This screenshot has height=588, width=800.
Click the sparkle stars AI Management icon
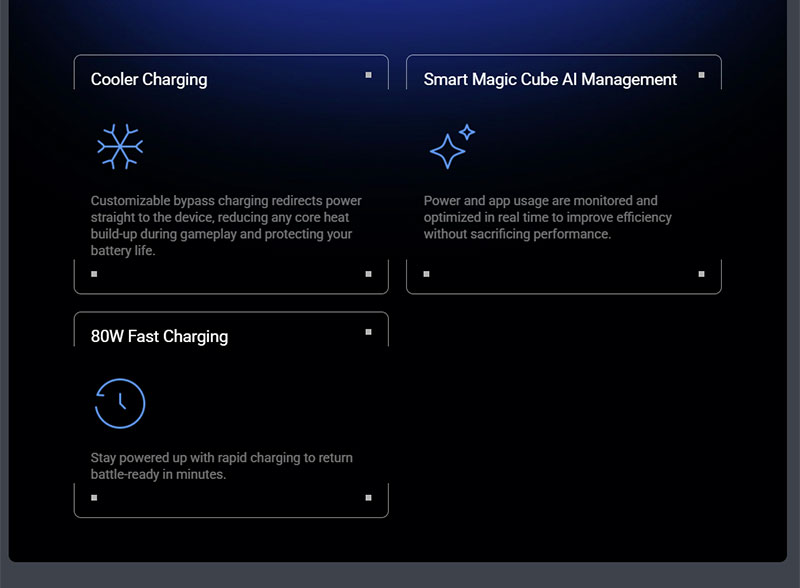click(x=451, y=147)
